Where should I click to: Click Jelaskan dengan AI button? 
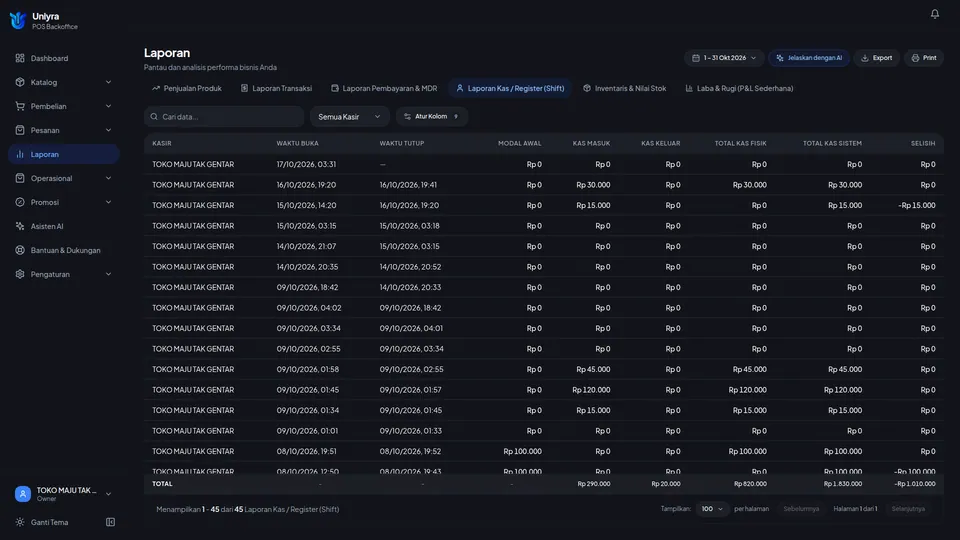point(809,58)
